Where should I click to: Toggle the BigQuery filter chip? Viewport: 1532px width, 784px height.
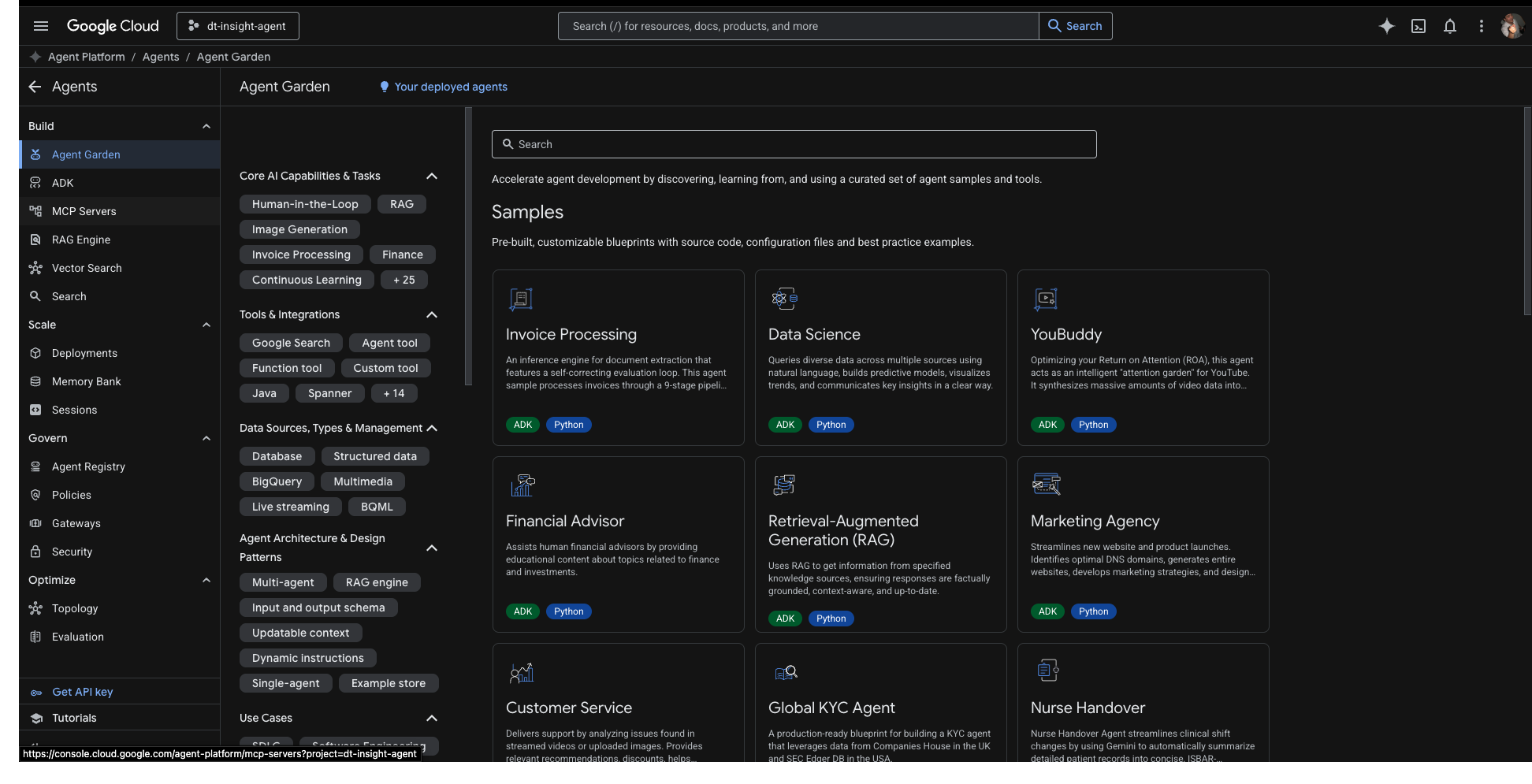click(x=277, y=481)
